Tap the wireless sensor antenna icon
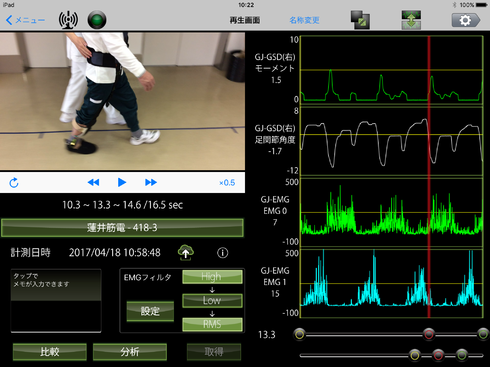The height and width of the screenshot is (367, 490). [68, 20]
